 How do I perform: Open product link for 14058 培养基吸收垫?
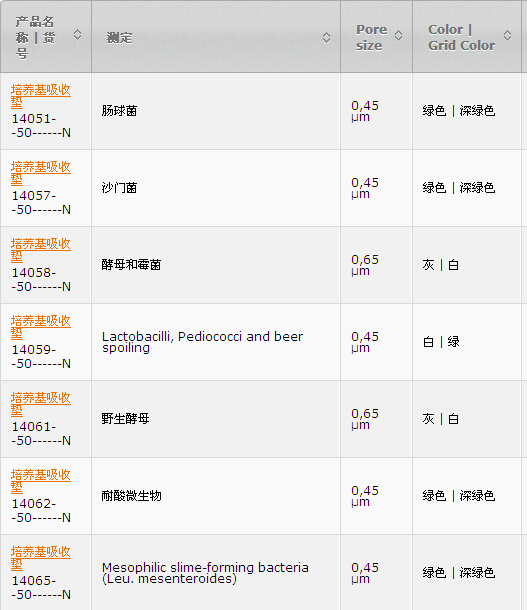pos(40,250)
